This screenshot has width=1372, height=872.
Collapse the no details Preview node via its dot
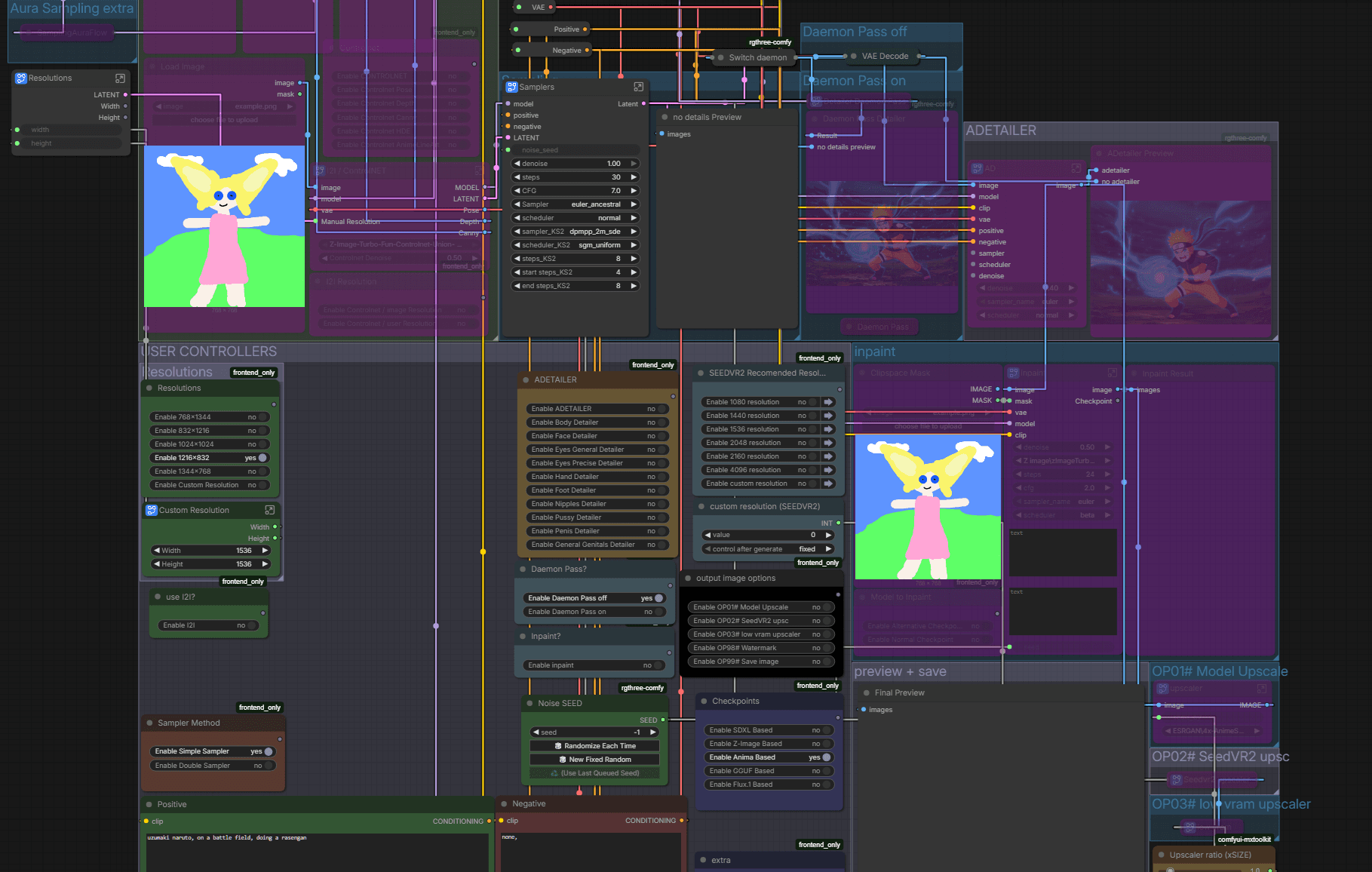[x=665, y=117]
